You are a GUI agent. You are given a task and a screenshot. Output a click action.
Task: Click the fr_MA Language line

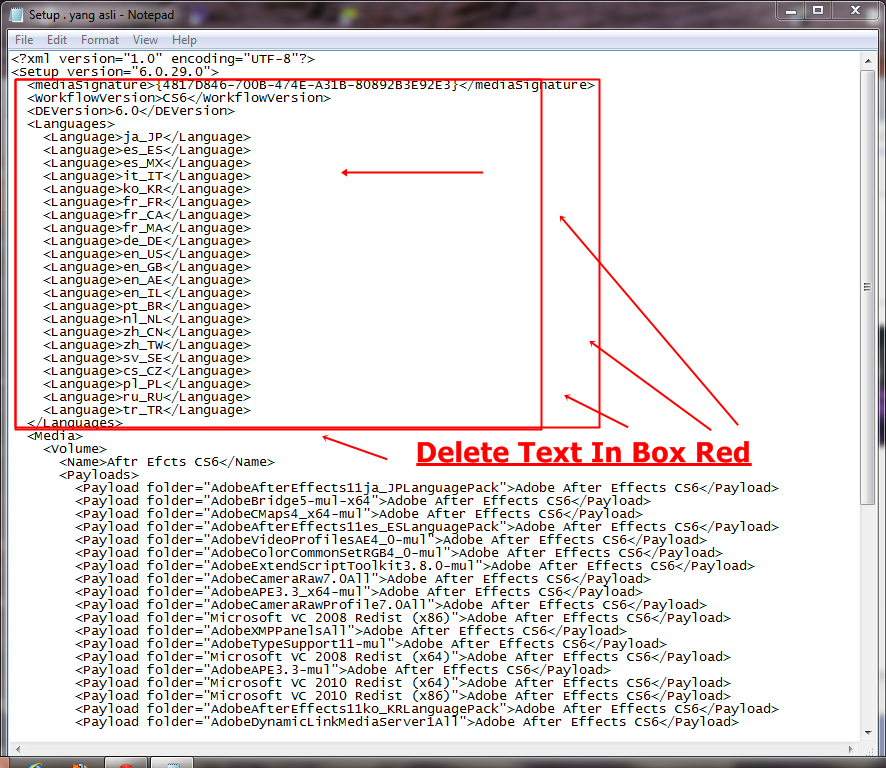[146, 228]
